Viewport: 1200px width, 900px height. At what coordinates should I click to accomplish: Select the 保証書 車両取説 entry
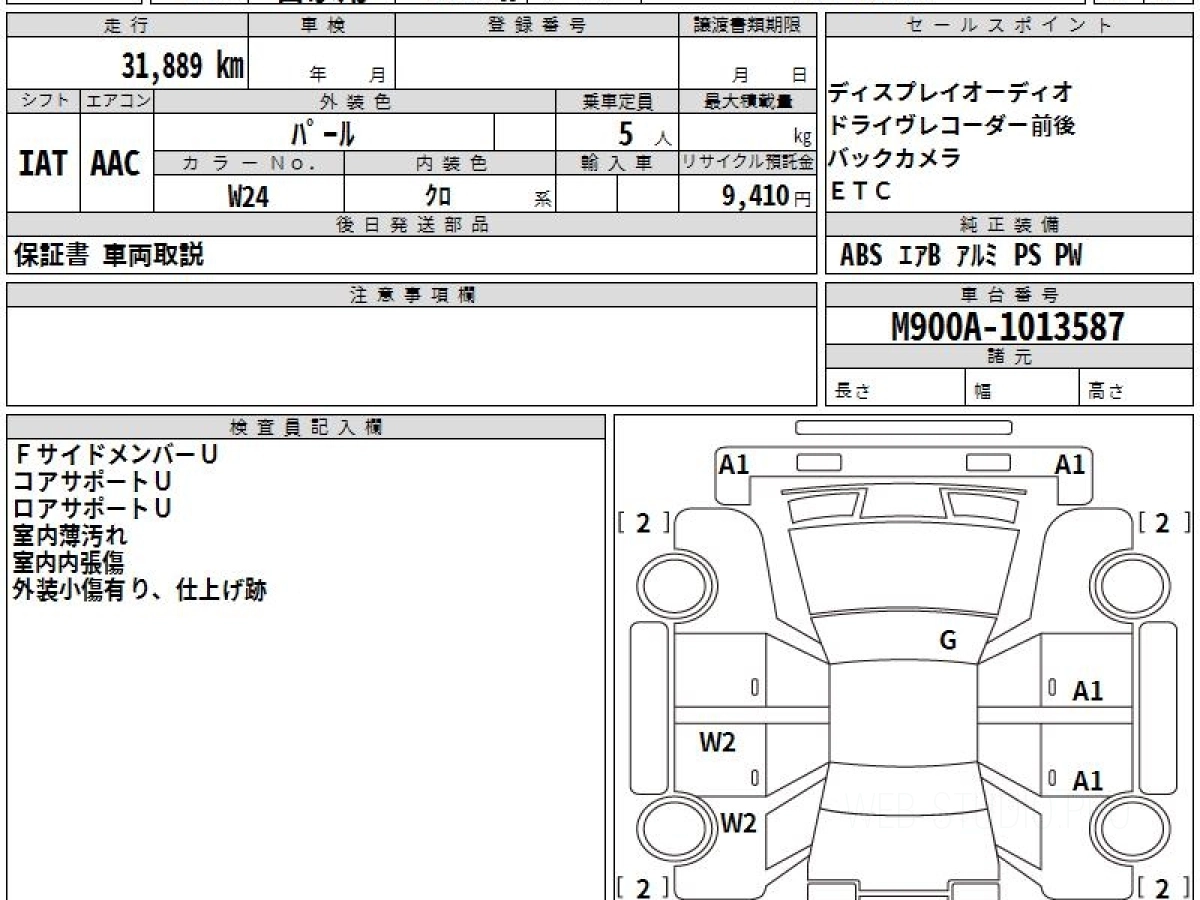[109, 255]
